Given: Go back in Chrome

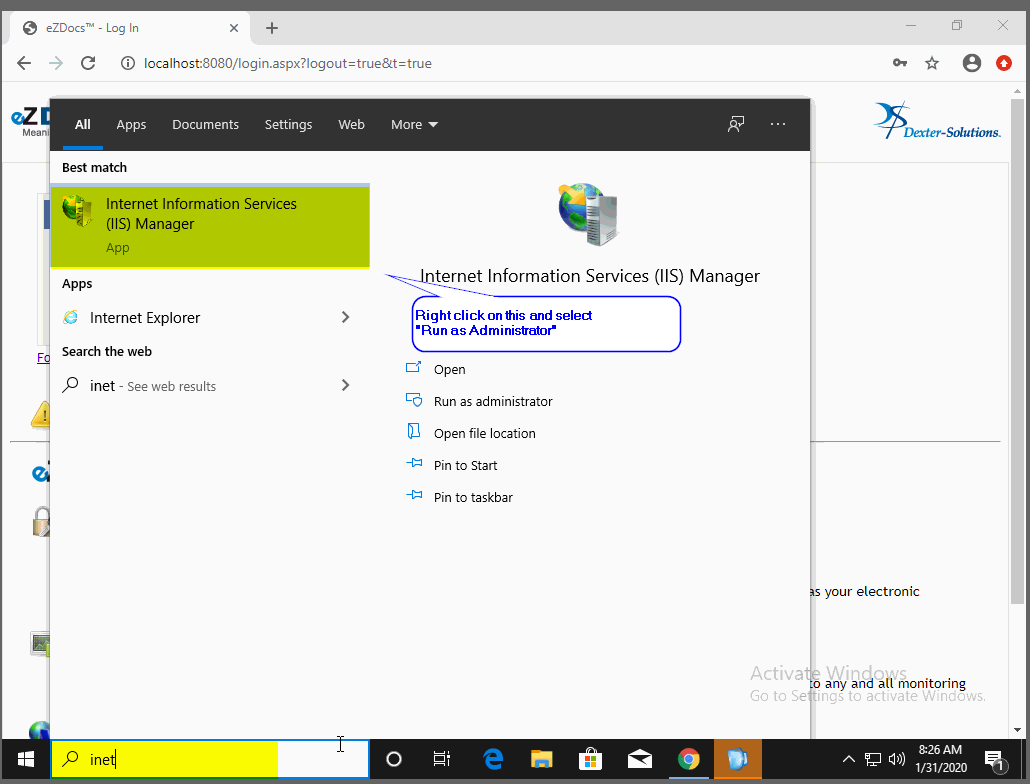Looking at the screenshot, I should [24, 63].
